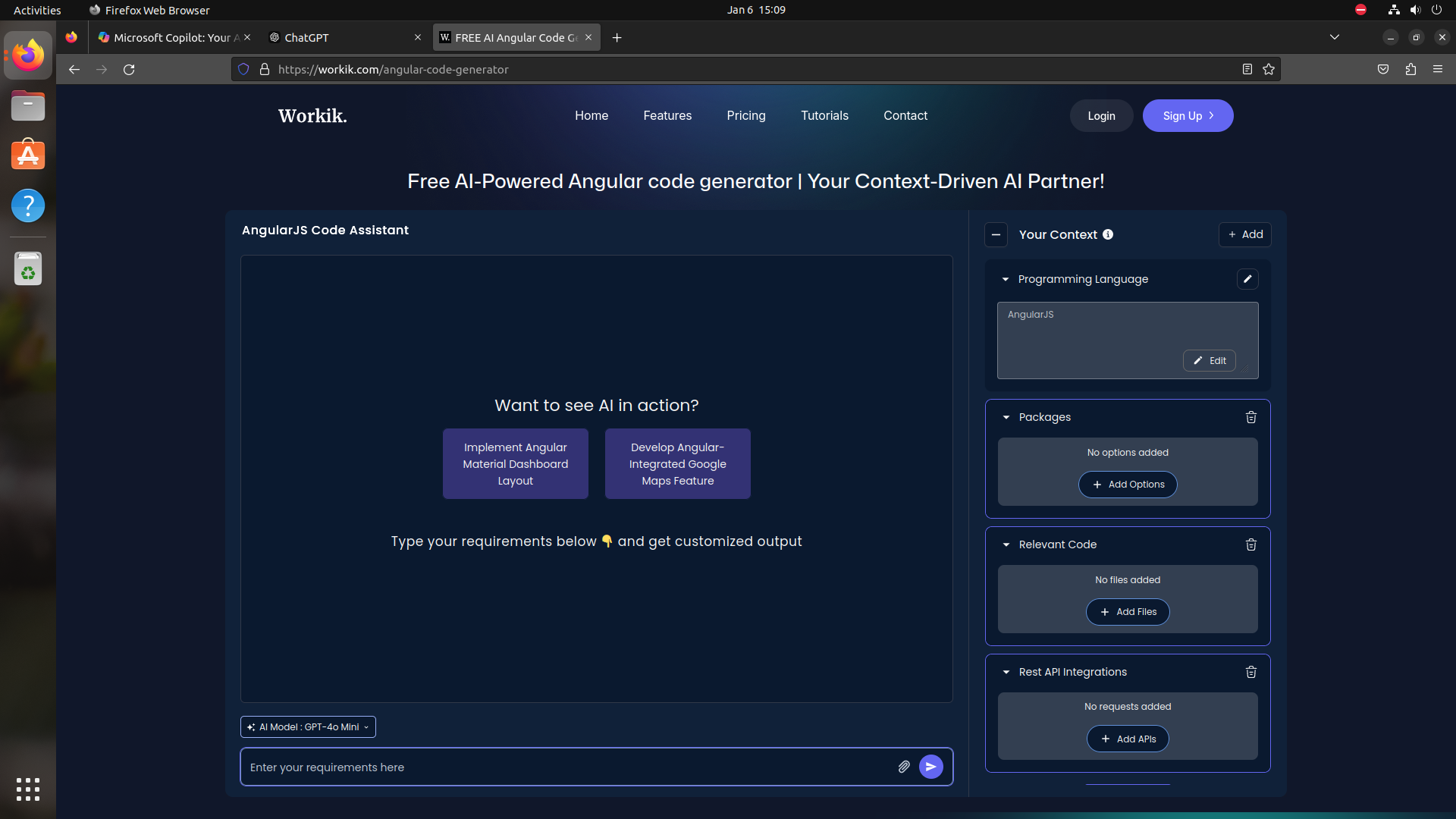Click Edit in the AngularJS language box
The image size is (1456, 819).
coord(1210,360)
